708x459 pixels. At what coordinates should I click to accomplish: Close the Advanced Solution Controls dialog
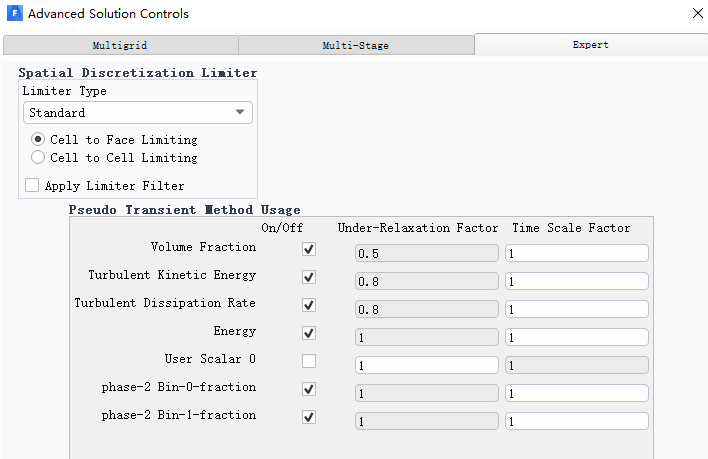tap(696, 14)
